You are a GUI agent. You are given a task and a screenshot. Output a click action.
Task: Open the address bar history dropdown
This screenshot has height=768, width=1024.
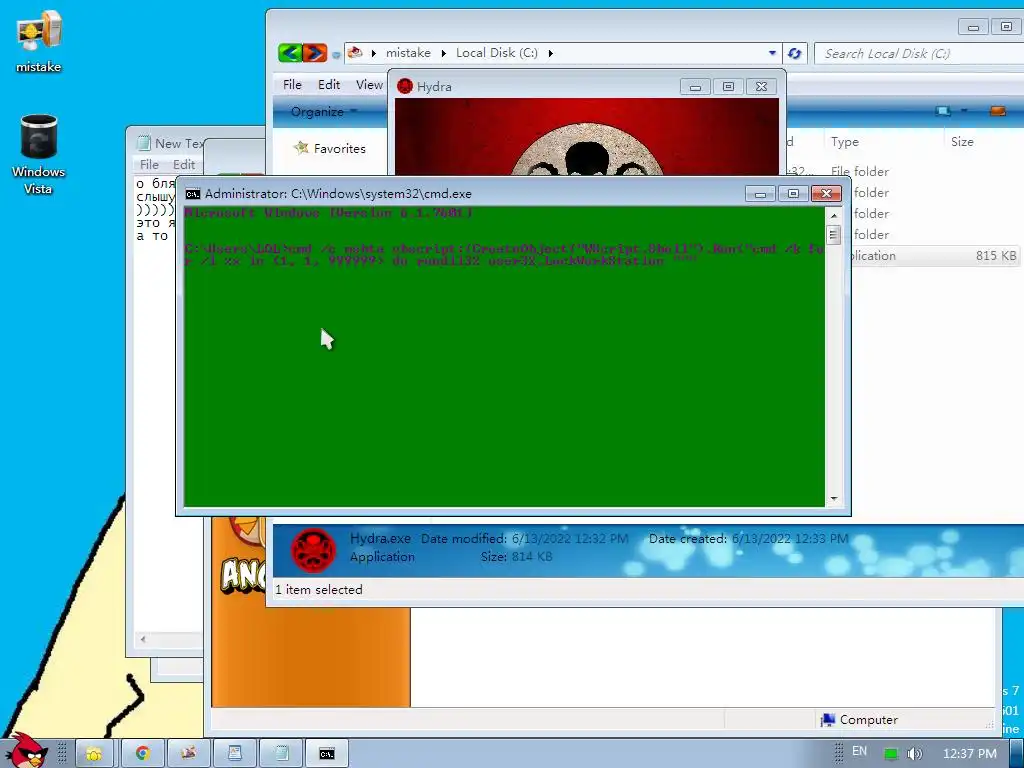click(772, 53)
